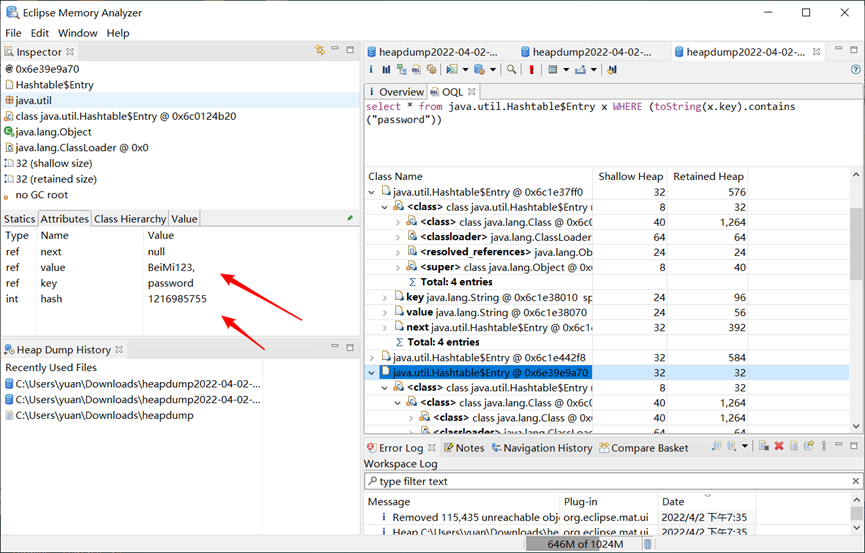Open the Histogram view from toolbar
Image resolution: width=865 pixels, height=553 pixels.
[x=386, y=70]
